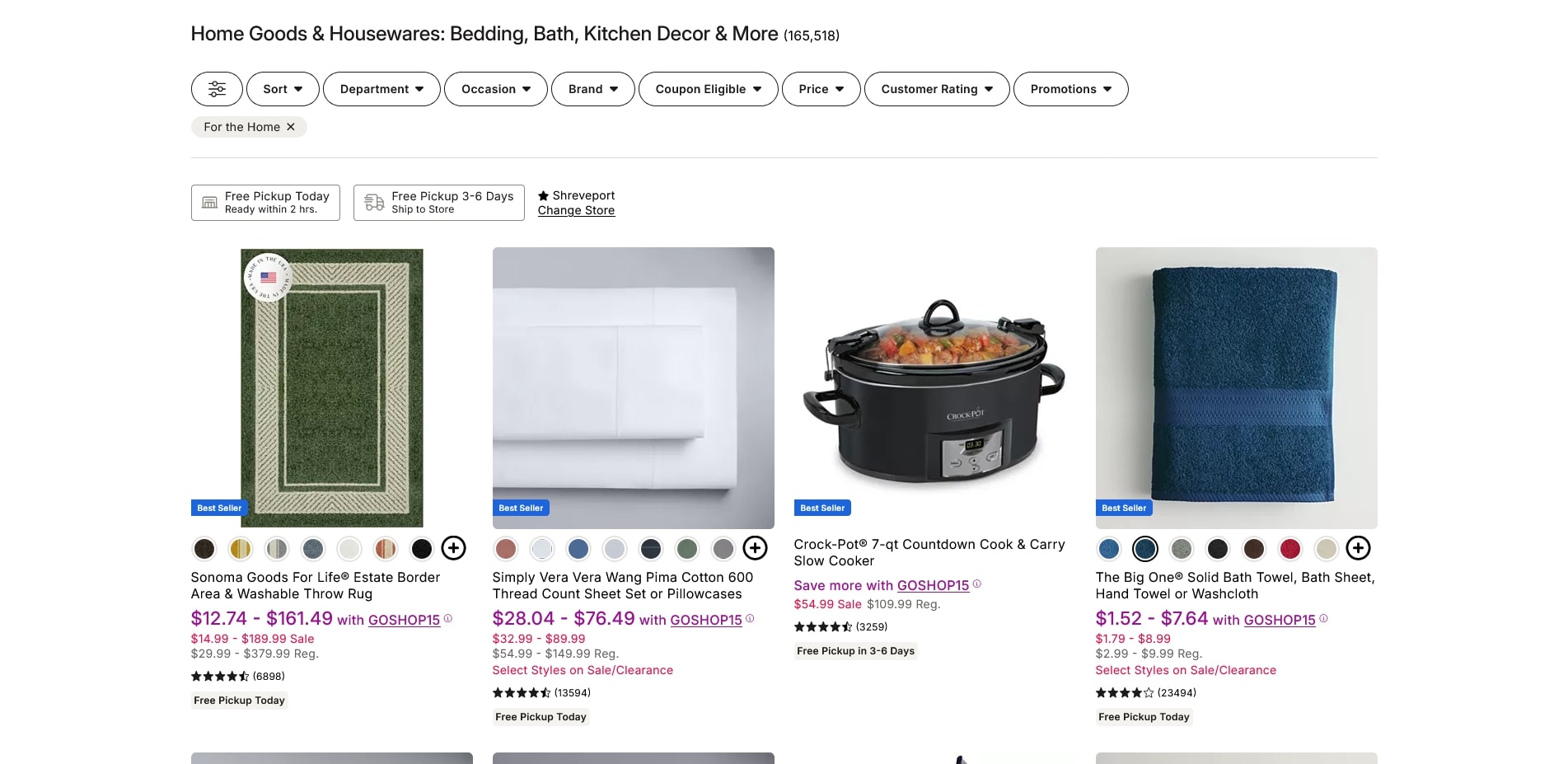Open the Coupon Eligible dropdown
The image size is (1568, 764).
(707, 88)
